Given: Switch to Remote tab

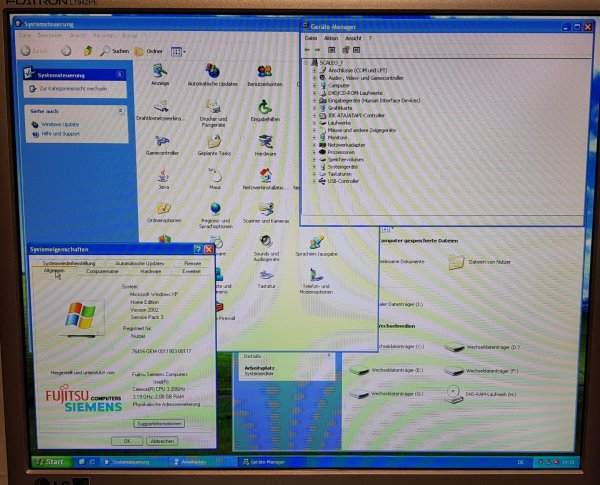Looking at the screenshot, I should [192, 263].
